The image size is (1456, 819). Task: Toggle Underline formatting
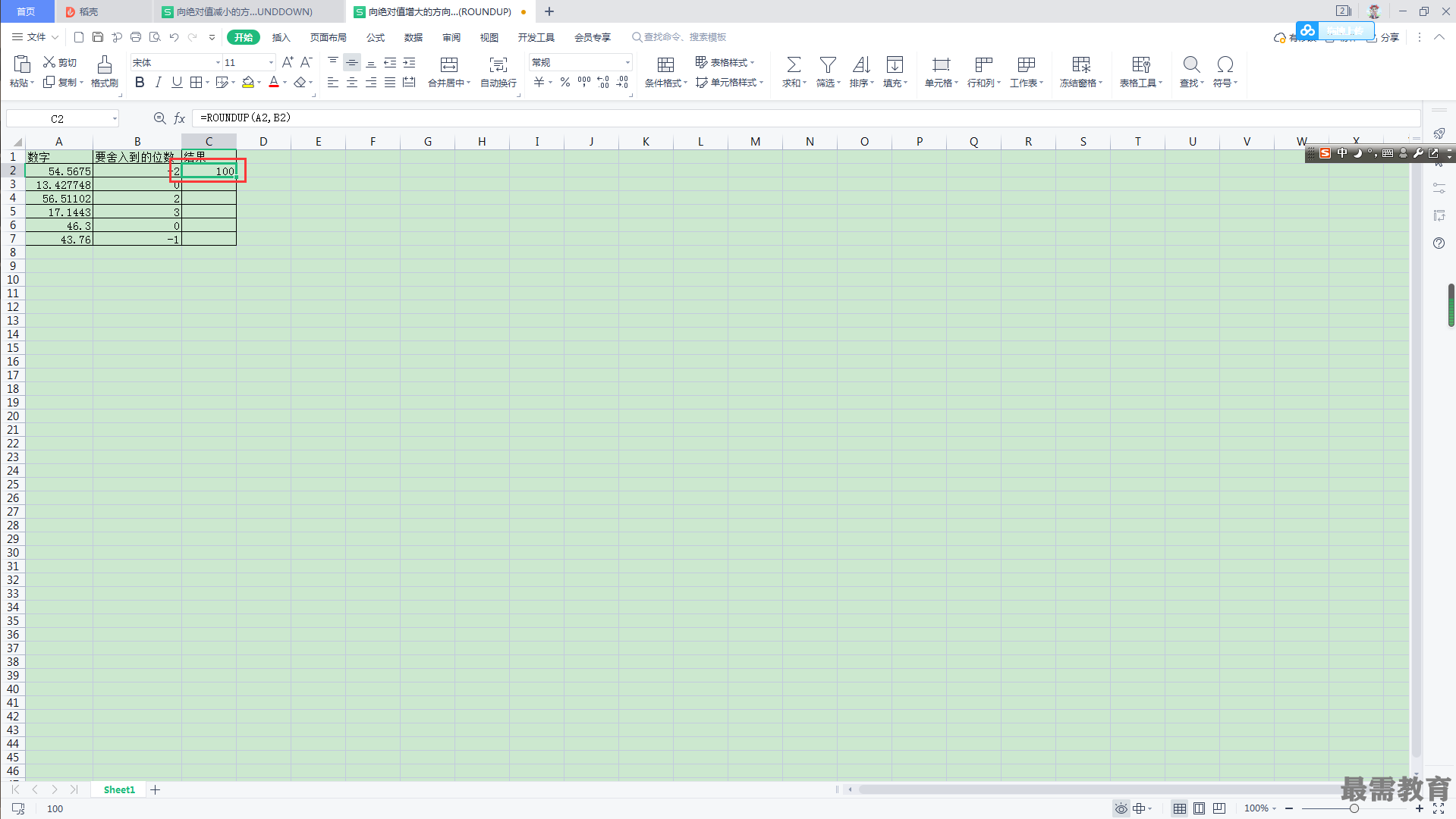177,82
